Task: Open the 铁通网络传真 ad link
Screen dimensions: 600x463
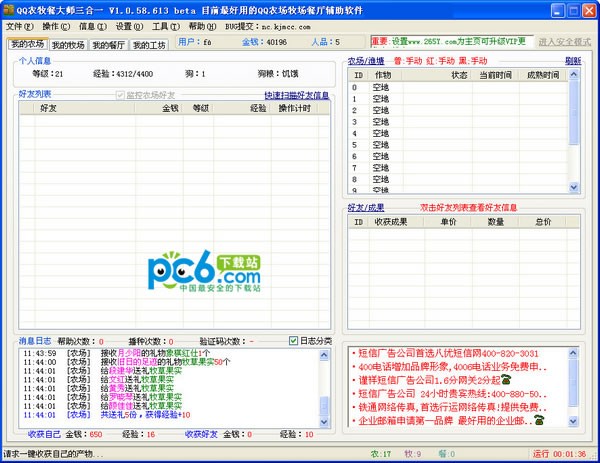Action: (x=453, y=407)
